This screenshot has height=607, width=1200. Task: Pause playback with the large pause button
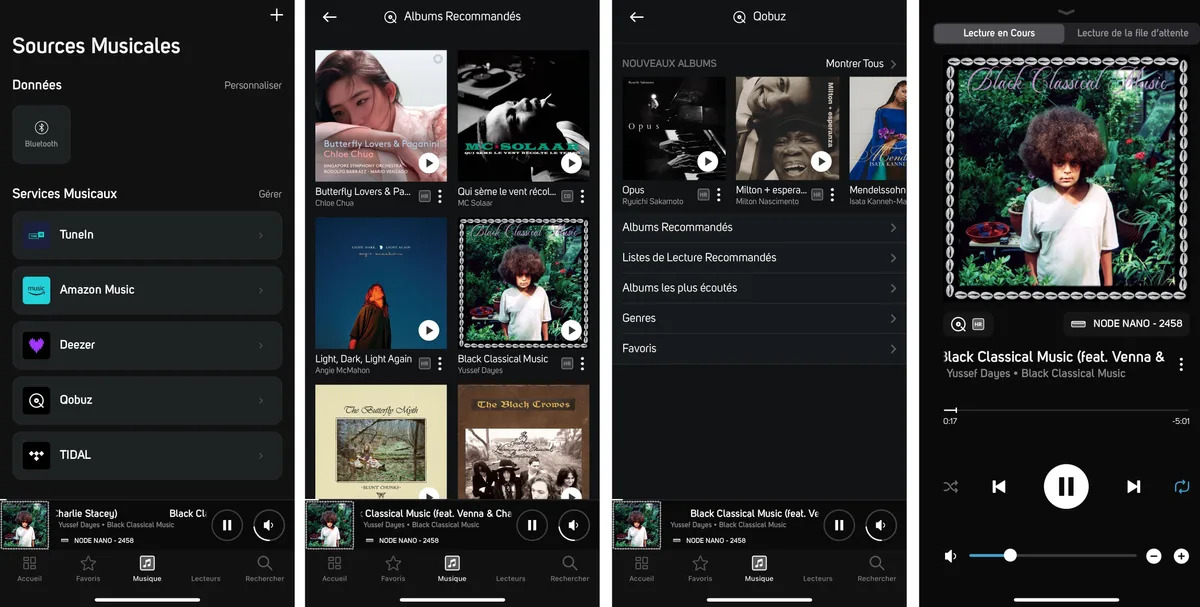tap(1066, 487)
